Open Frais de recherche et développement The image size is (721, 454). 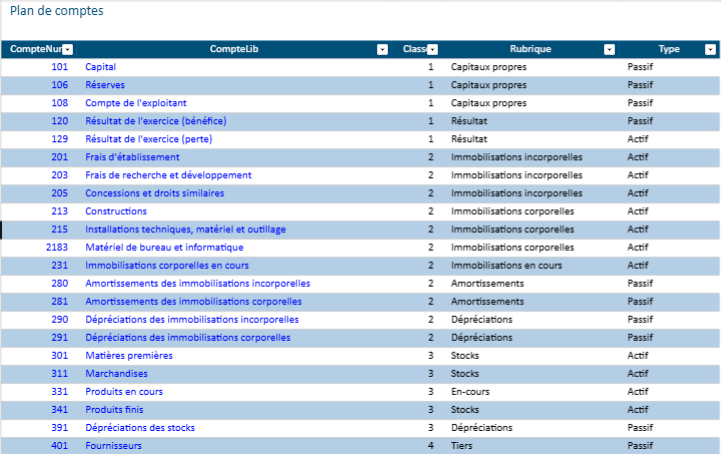(x=168, y=175)
